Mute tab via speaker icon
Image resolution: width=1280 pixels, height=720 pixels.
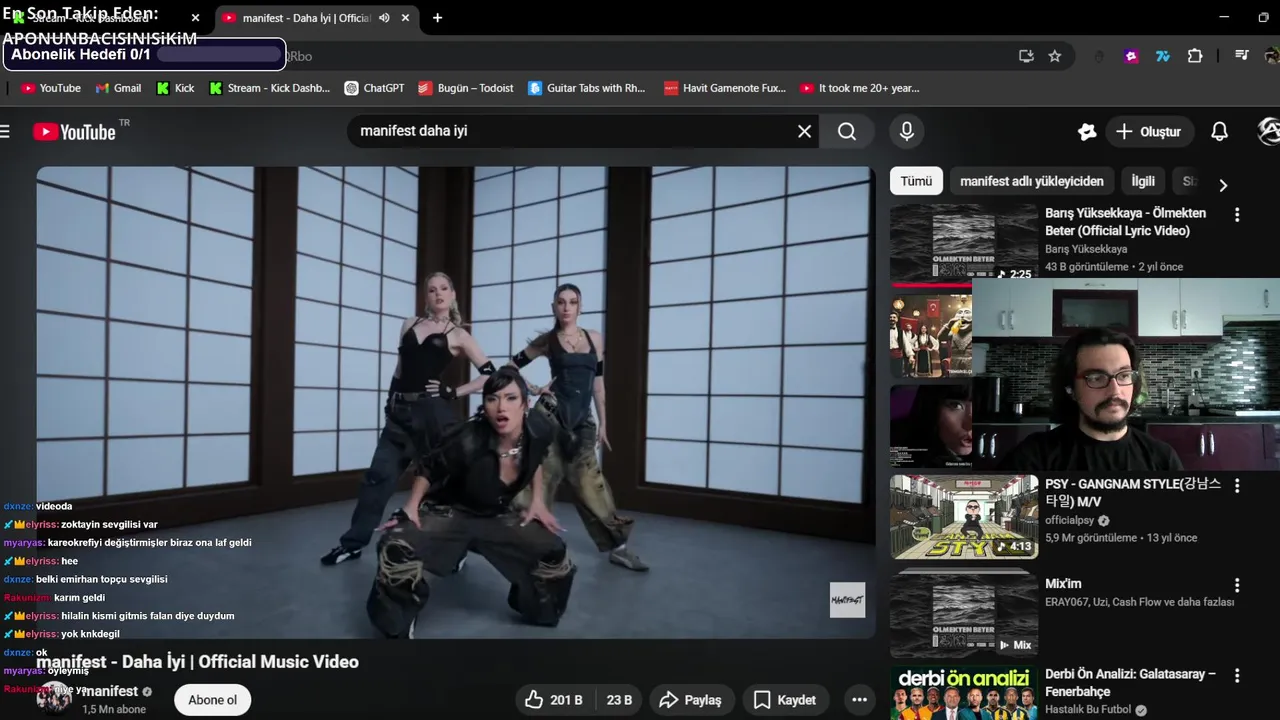pyautogui.click(x=384, y=18)
